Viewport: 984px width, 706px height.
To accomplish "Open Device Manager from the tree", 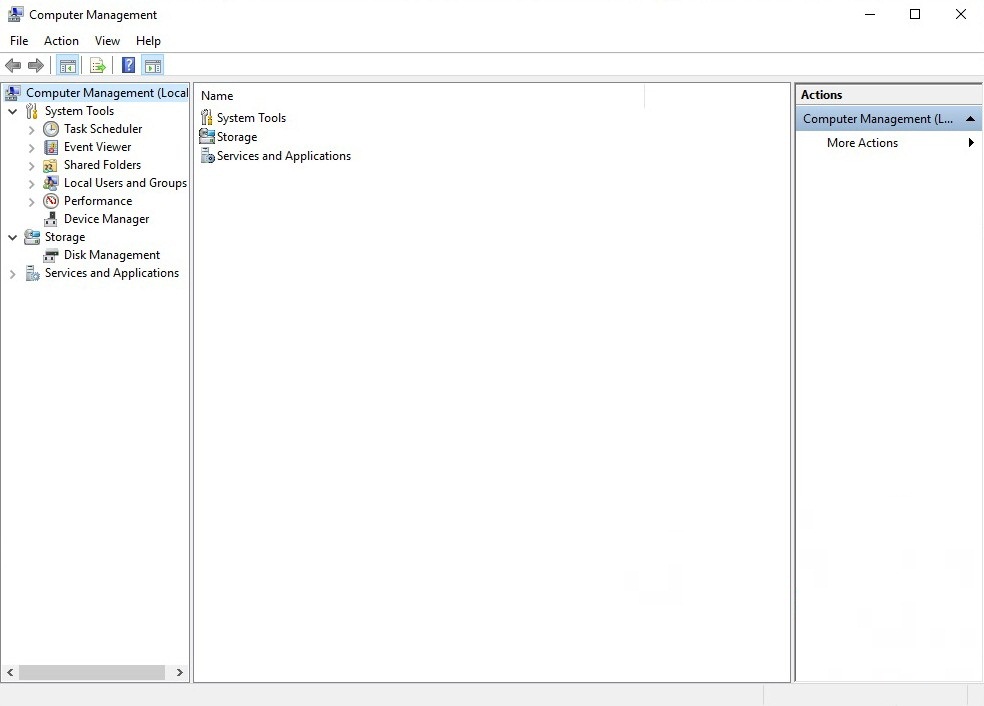I will click(106, 219).
